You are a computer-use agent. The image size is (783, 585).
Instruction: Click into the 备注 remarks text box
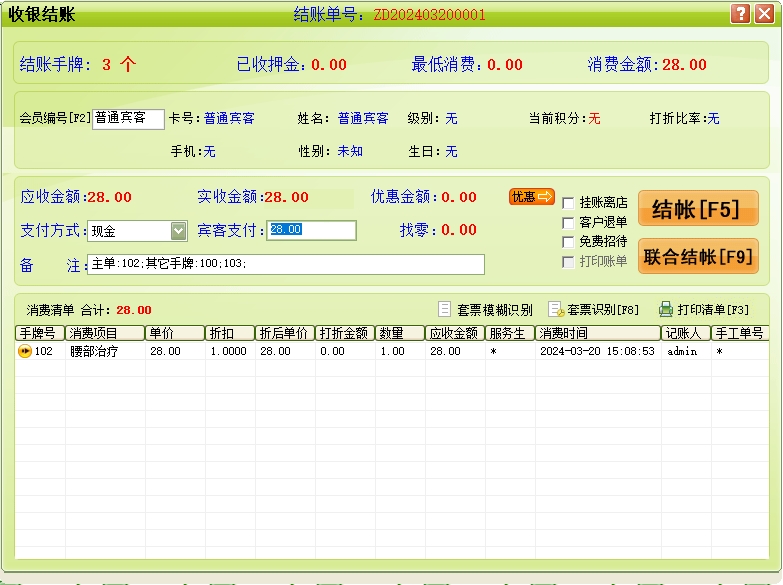[286, 264]
